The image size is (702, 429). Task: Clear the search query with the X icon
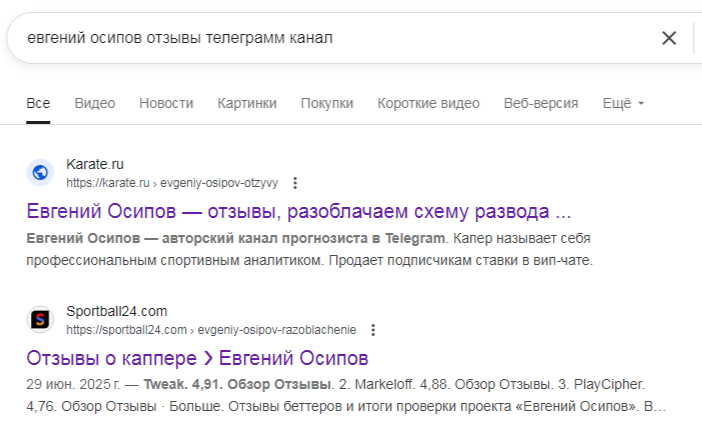tap(669, 38)
